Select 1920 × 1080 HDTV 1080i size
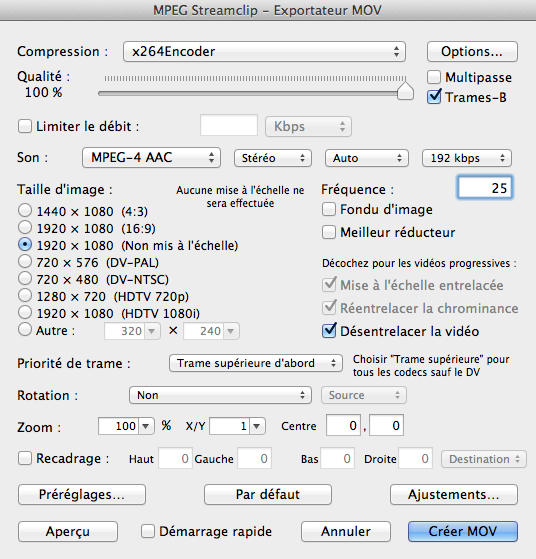Screen dimensions: 536x559 [25, 313]
